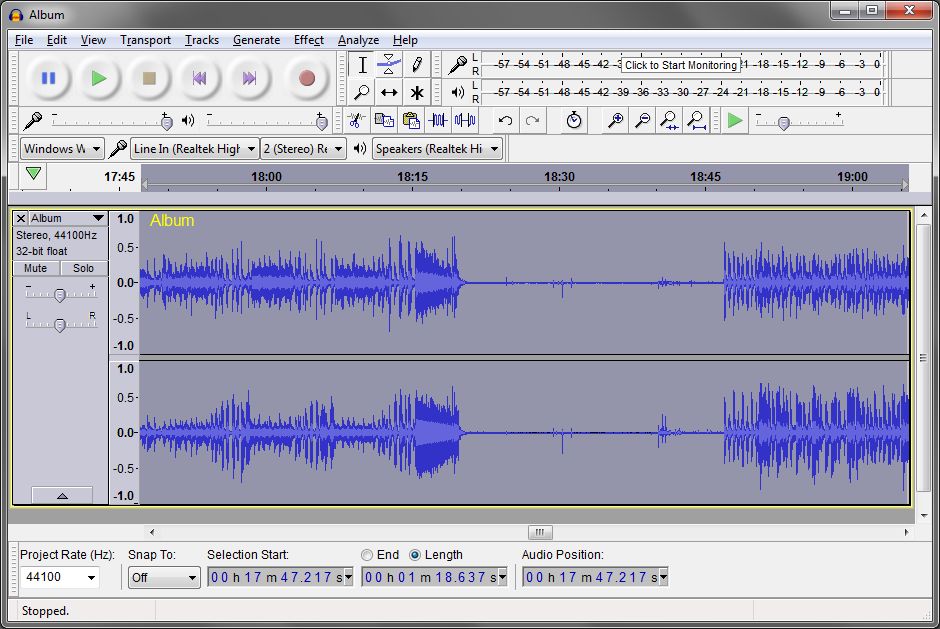This screenshot has width=940, height=629.
Task: Select the Length radio button
Action: [415, 555]
